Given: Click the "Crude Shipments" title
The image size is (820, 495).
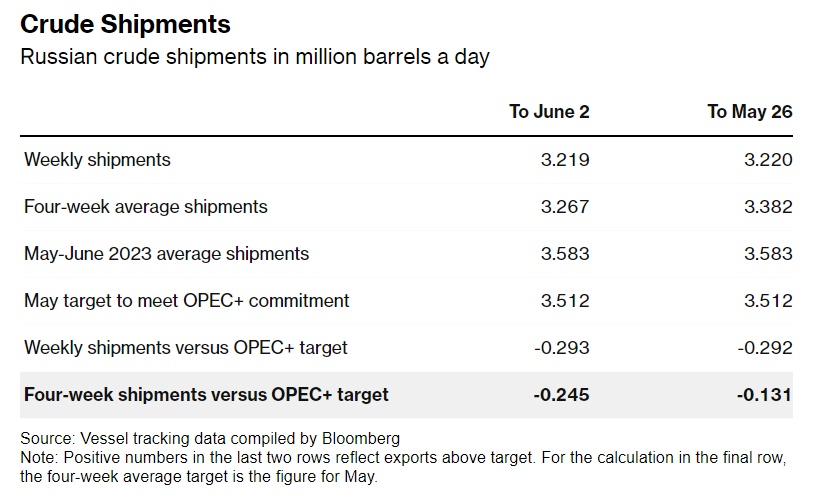Looking at the screenshot, I should 125,23.
